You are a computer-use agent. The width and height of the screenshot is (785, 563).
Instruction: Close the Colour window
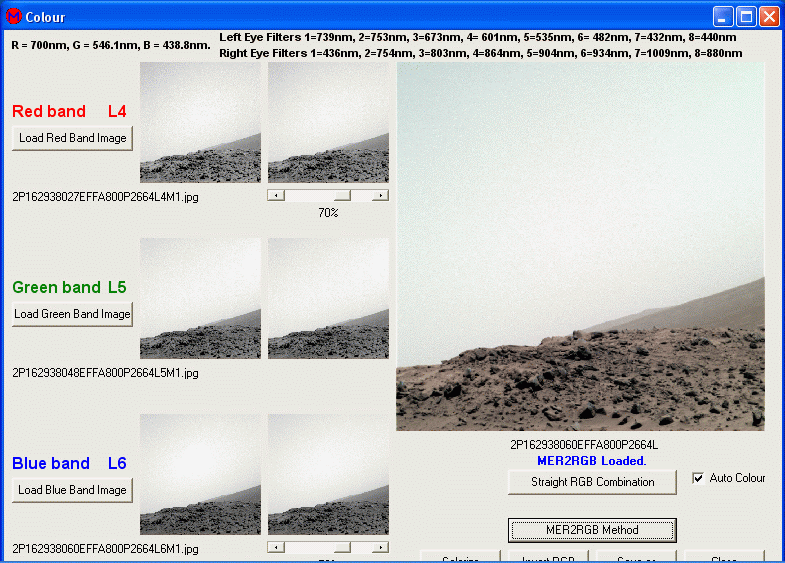[769, 17]
